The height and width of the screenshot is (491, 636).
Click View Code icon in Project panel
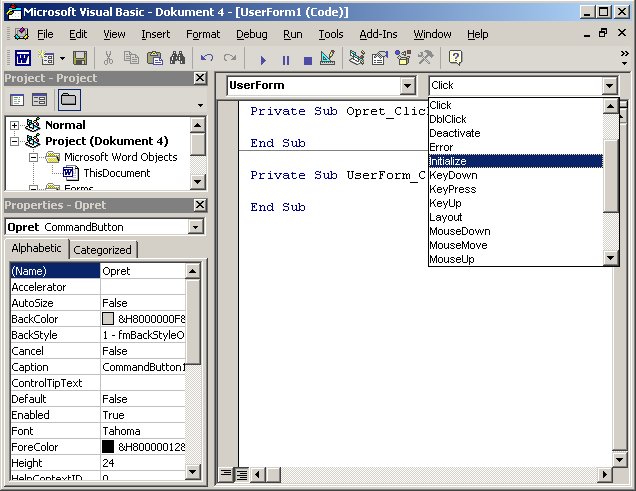pos(17,100)
